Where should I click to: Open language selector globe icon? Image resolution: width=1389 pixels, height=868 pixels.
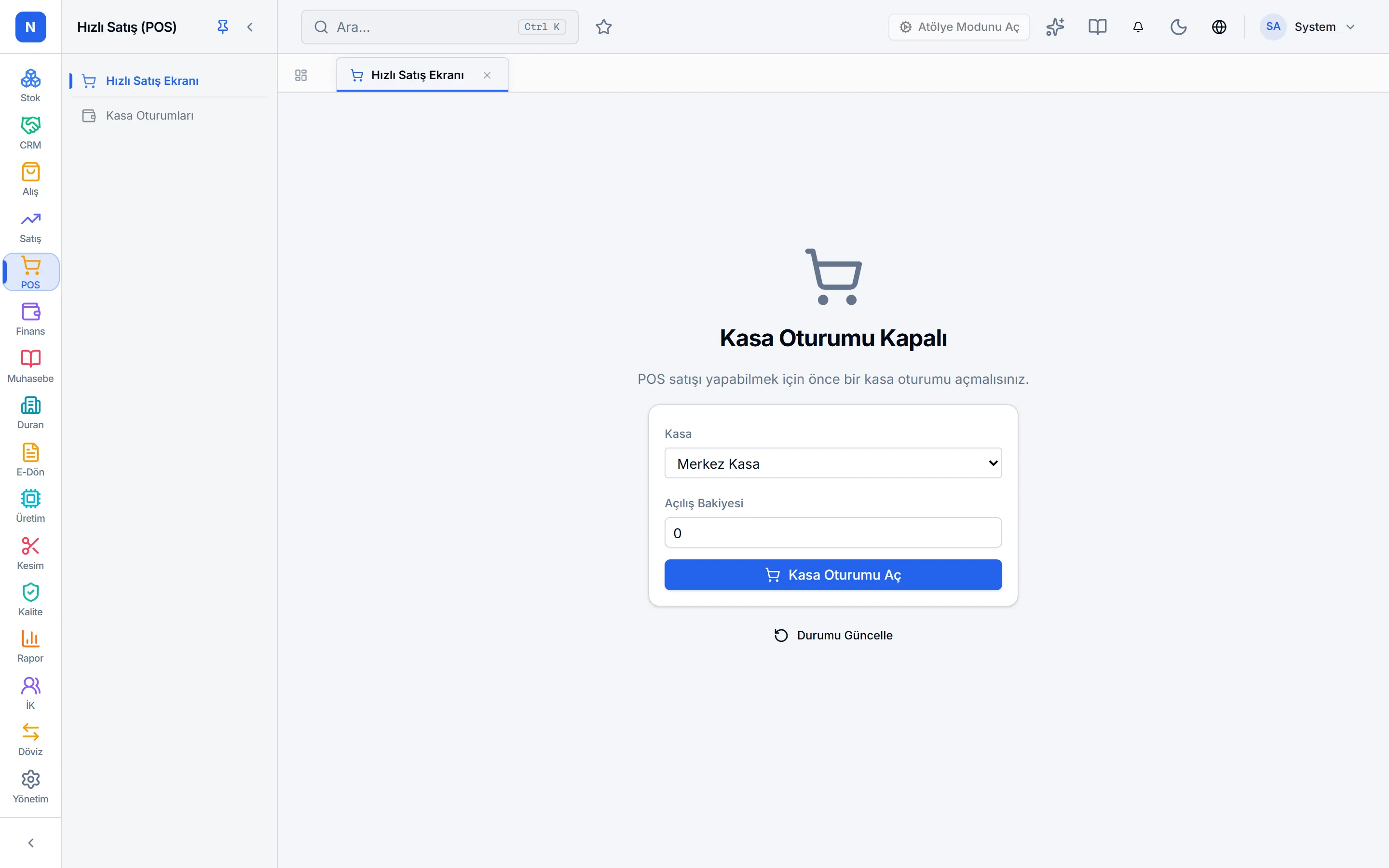coord(1219,27)
